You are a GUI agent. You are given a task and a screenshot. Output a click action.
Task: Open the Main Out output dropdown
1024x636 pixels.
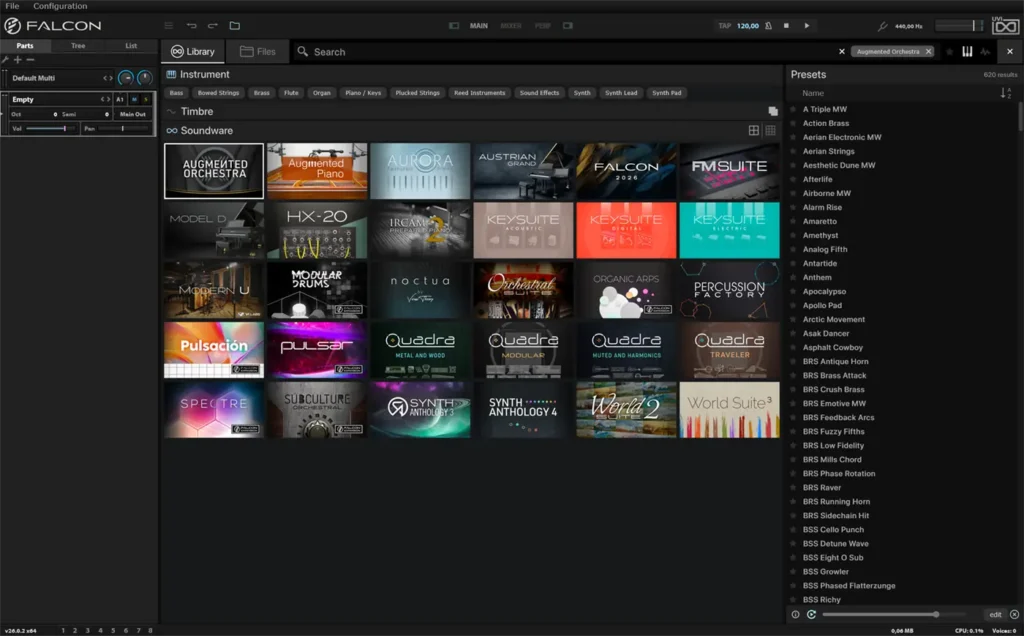coord(133,114)
